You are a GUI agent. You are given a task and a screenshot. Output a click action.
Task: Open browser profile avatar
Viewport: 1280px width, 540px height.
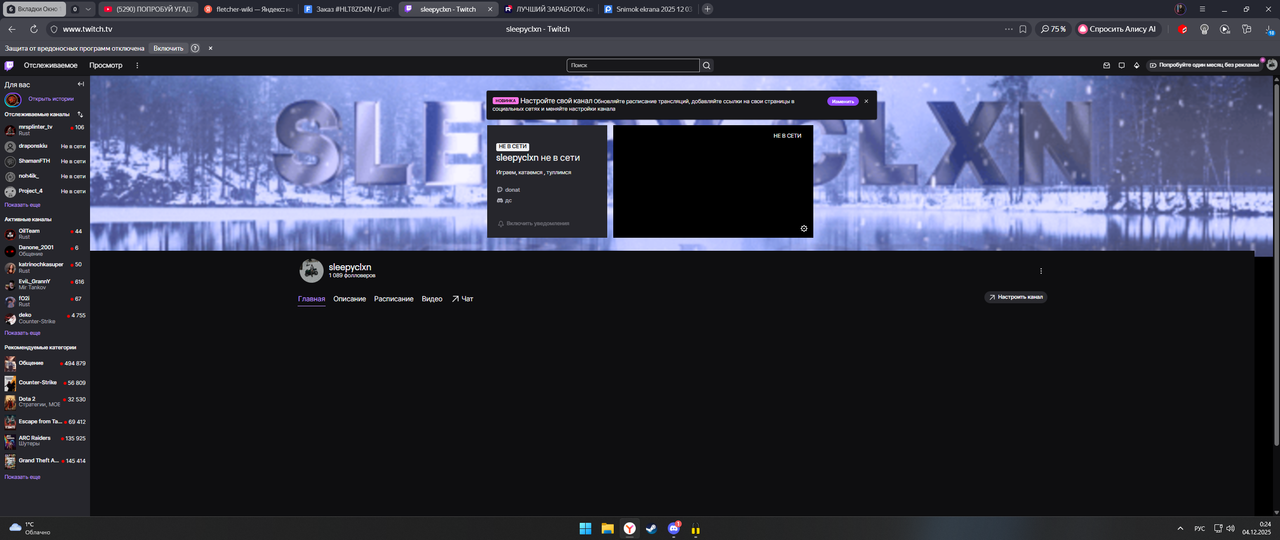click(1180, 9)
